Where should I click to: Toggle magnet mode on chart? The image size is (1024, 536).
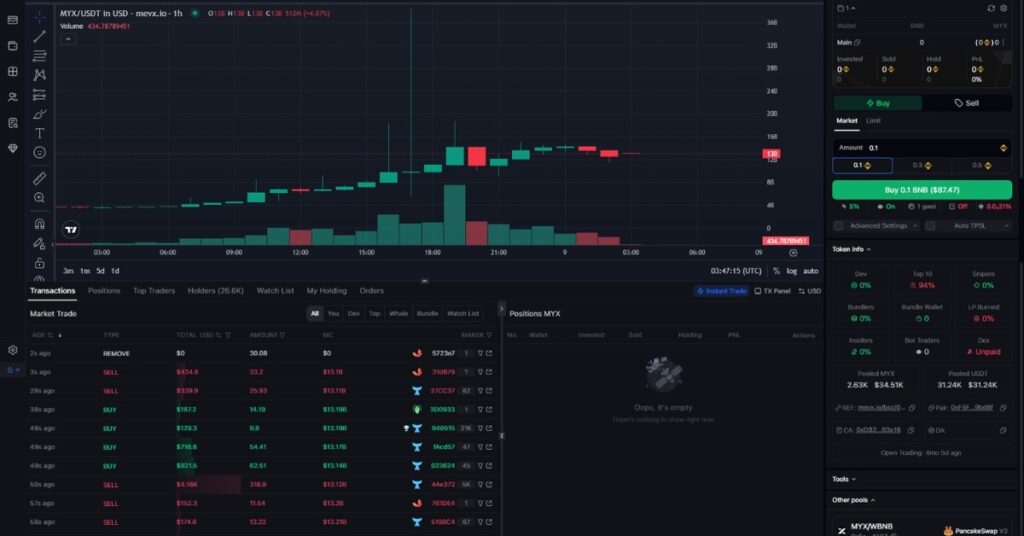pos(39,224)
